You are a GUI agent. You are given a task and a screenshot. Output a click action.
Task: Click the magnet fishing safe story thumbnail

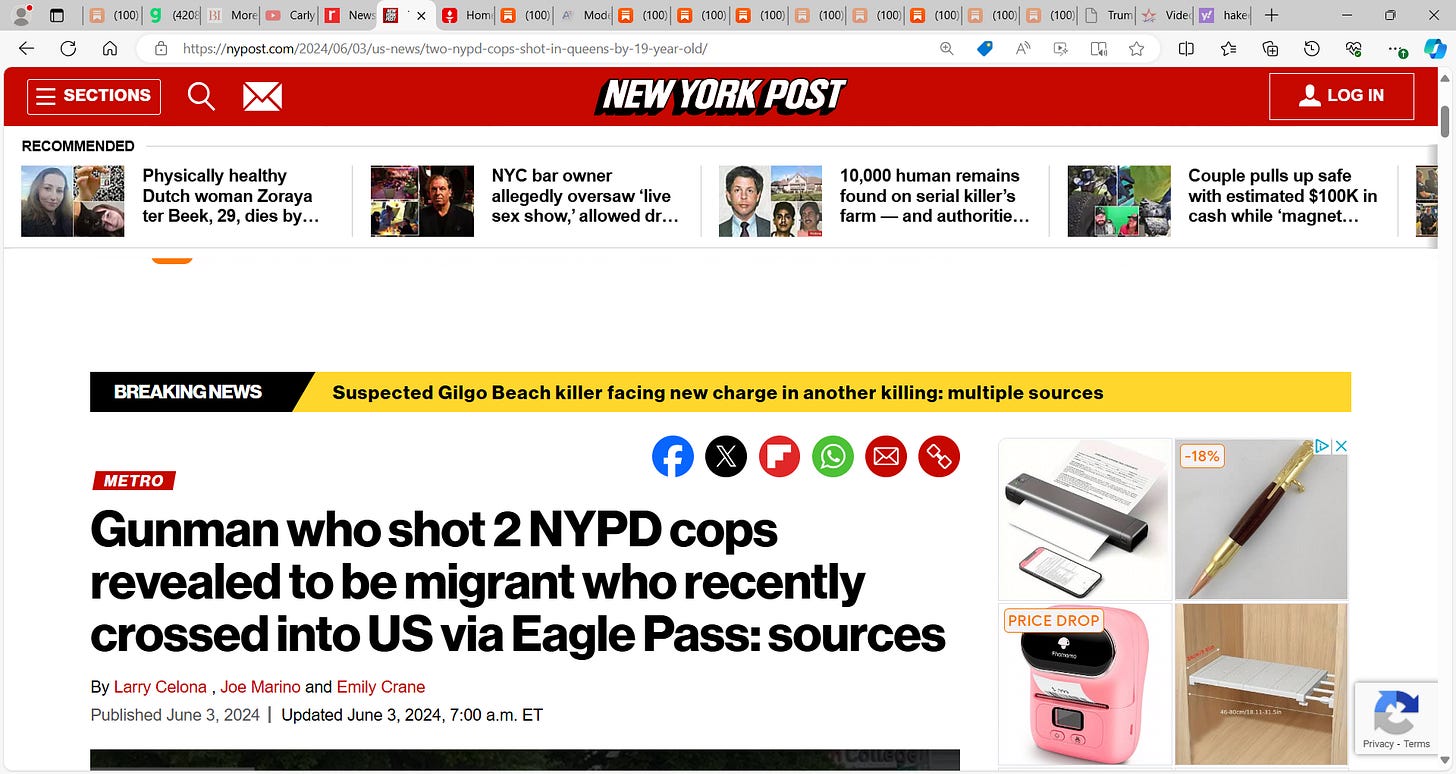click(x=1119, y=201)
